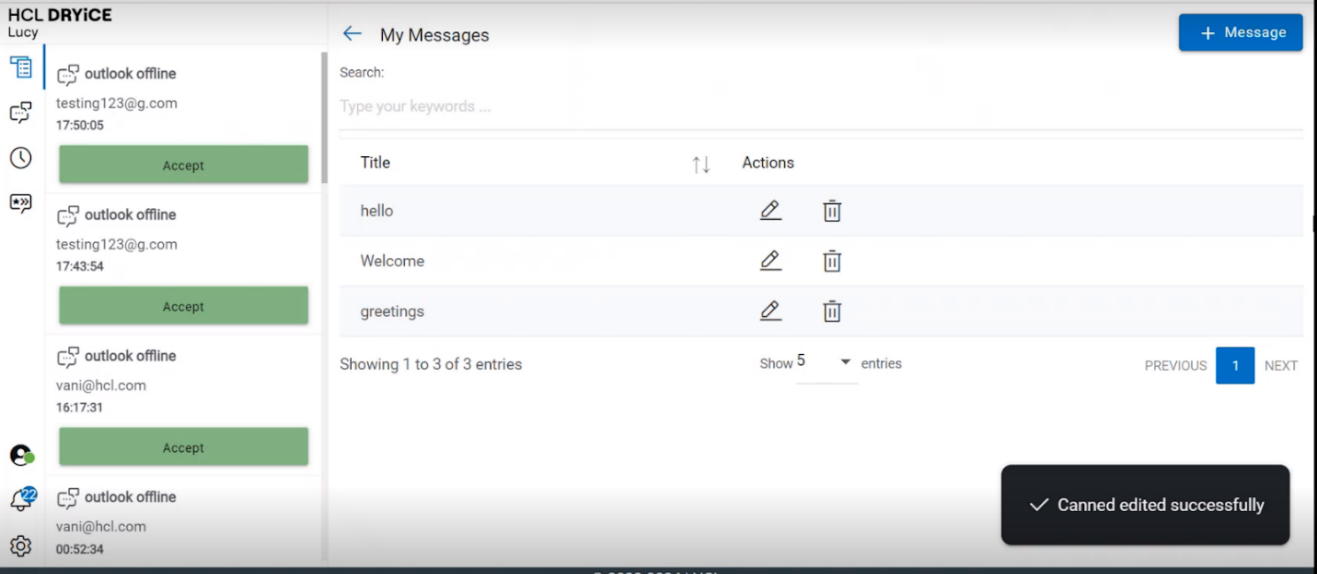1317x574 pixels.
Task: Click the Actions column header
Action: pyautogui.click(x=768, y=163)
